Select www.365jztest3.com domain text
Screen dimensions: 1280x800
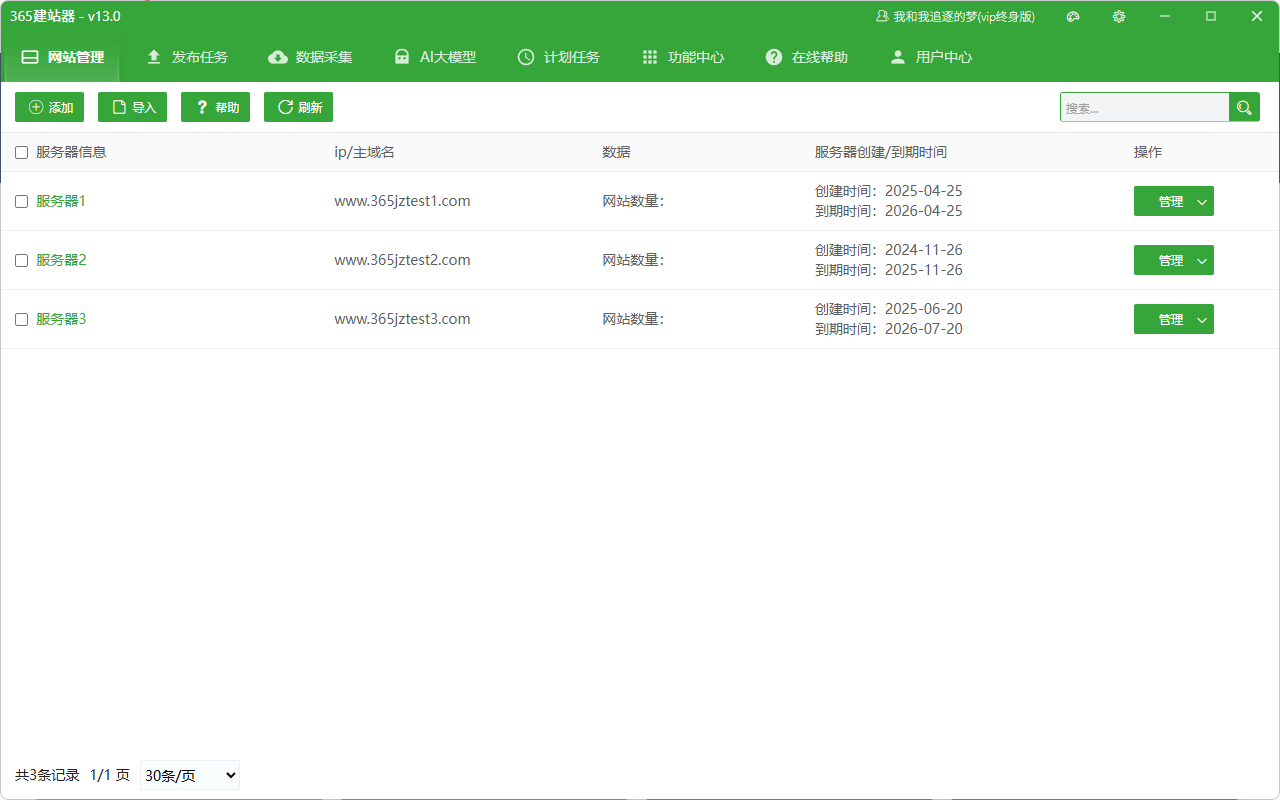coord(402,319)
